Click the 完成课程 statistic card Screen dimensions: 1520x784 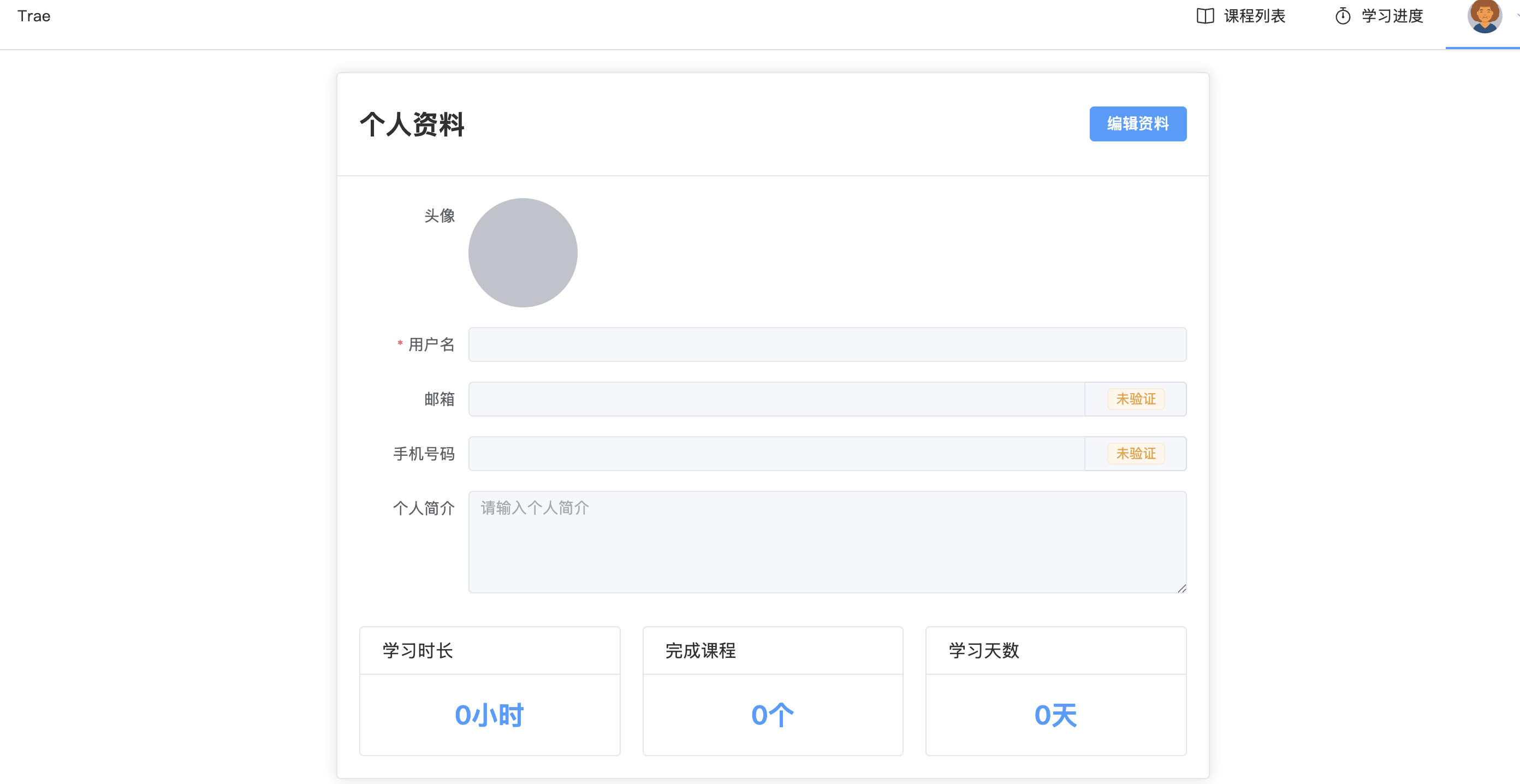(773, 691)
